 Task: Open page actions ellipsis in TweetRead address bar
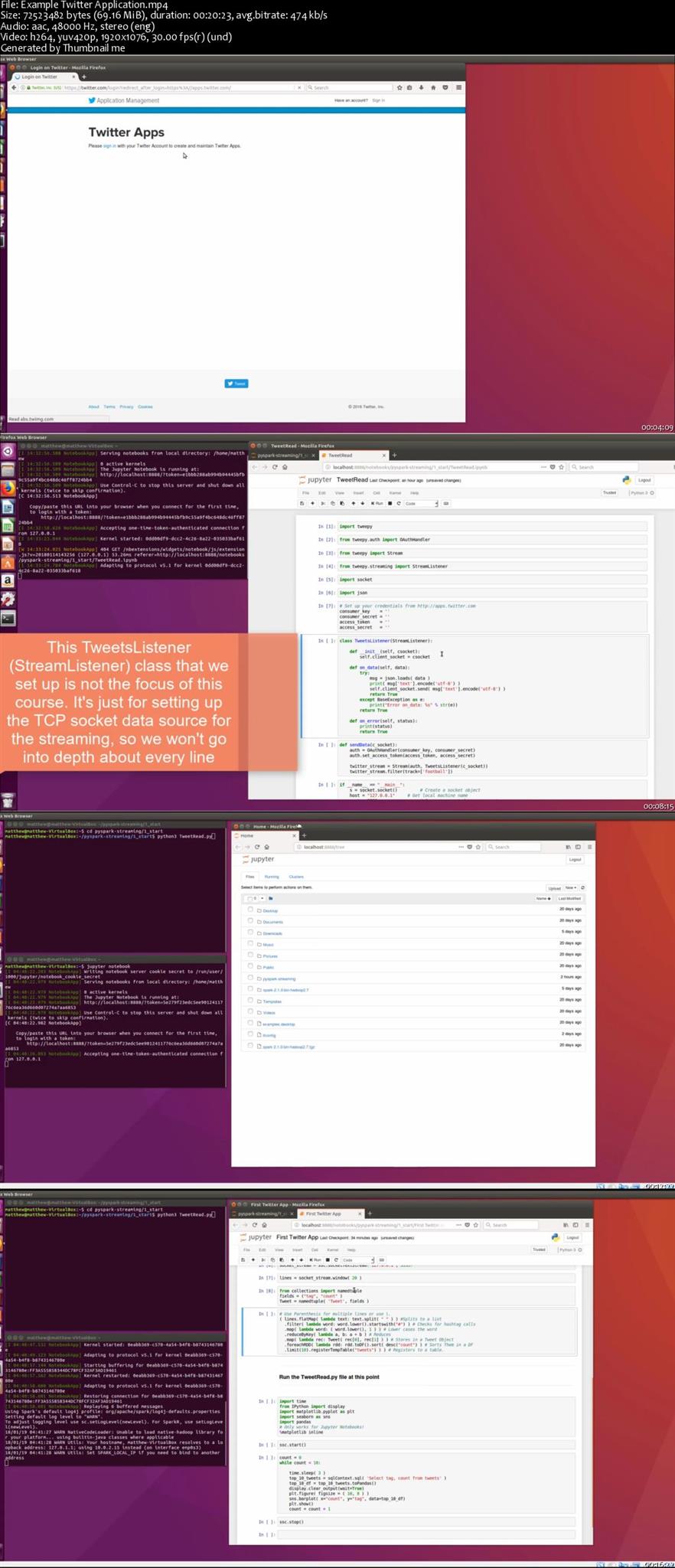click(543, 467)
